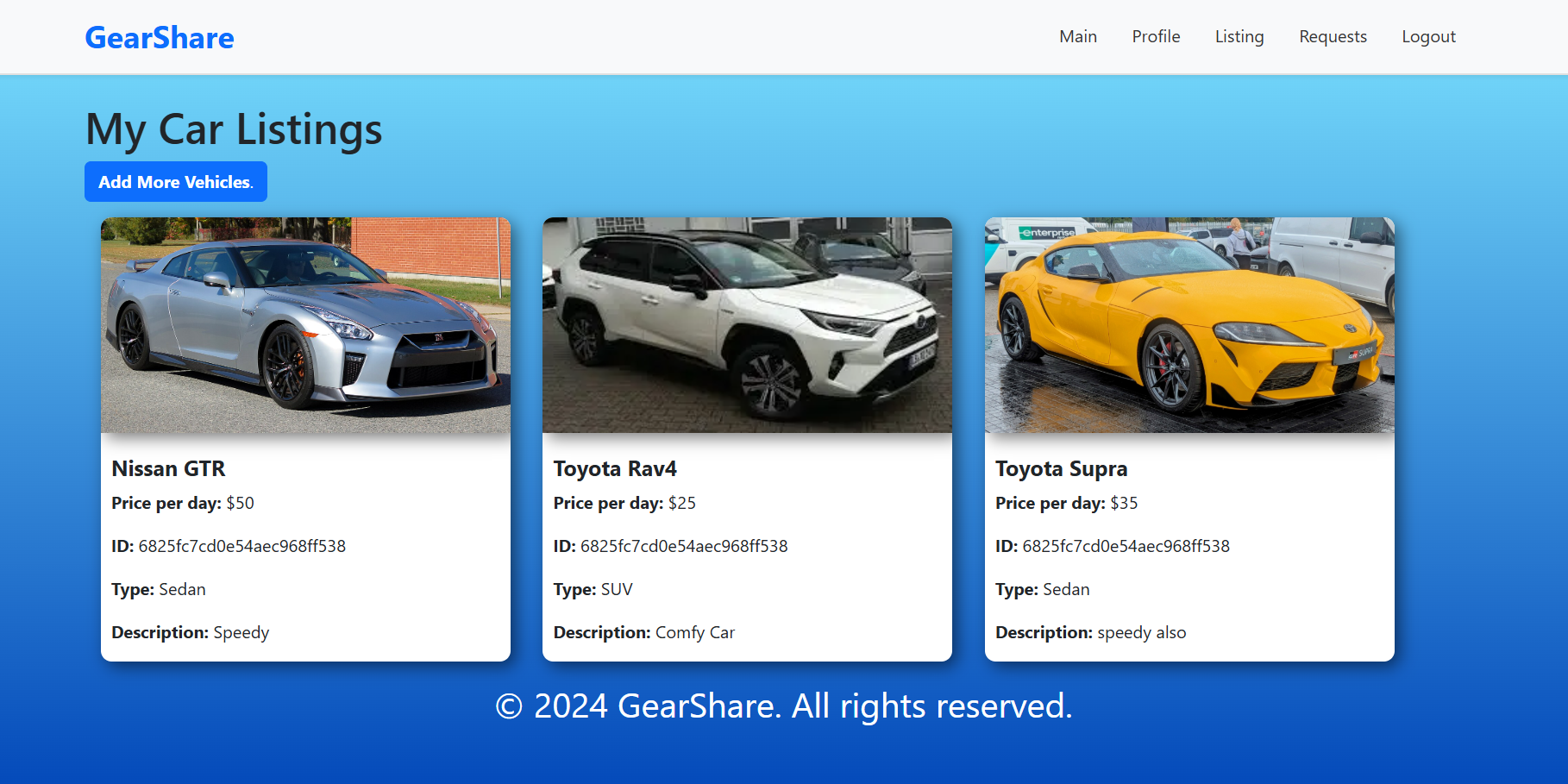
Task: Click the Add More Vehicles button
Action: pos(176,182)
